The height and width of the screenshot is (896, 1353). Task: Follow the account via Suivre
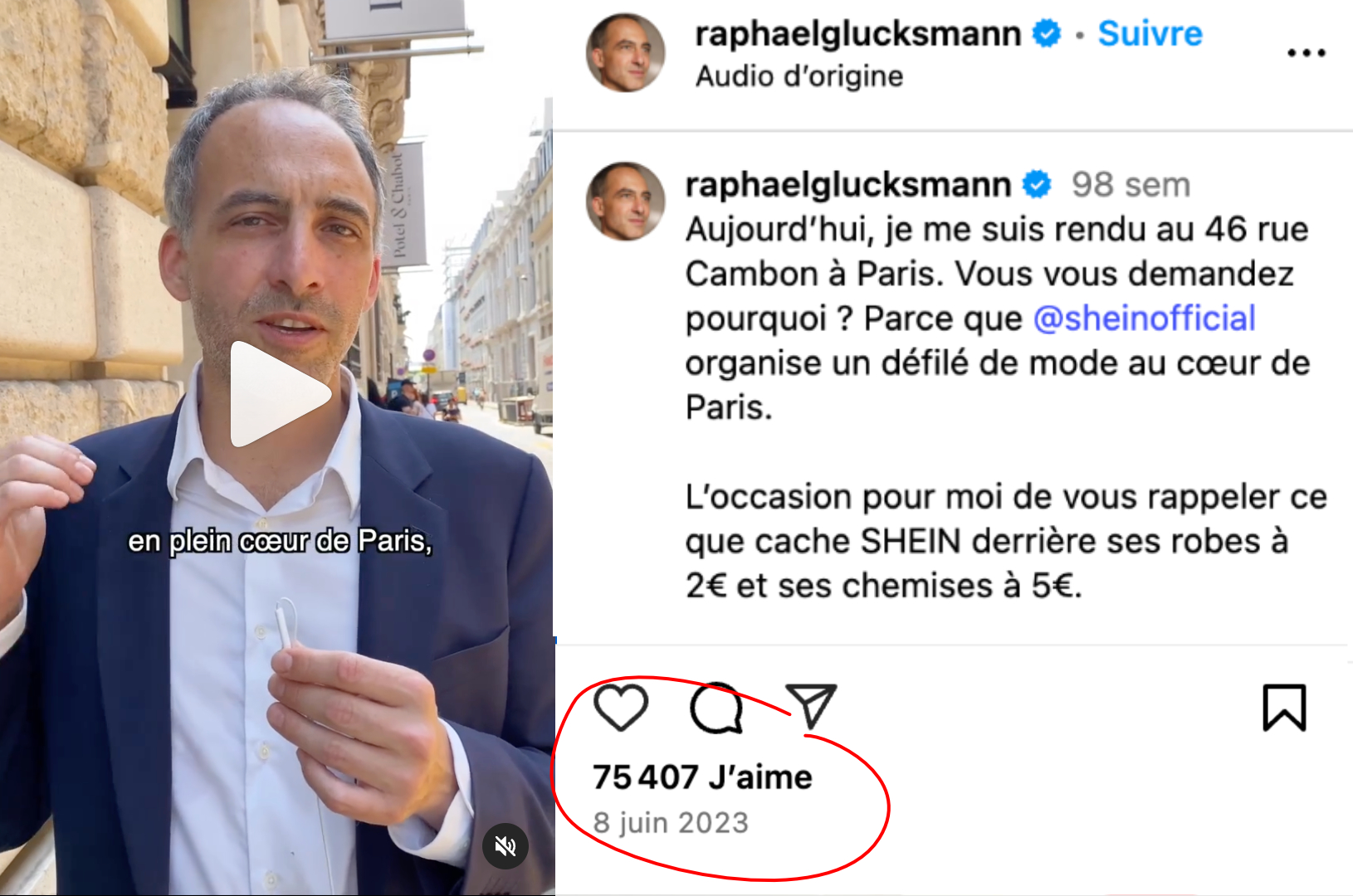point(1150,34)
